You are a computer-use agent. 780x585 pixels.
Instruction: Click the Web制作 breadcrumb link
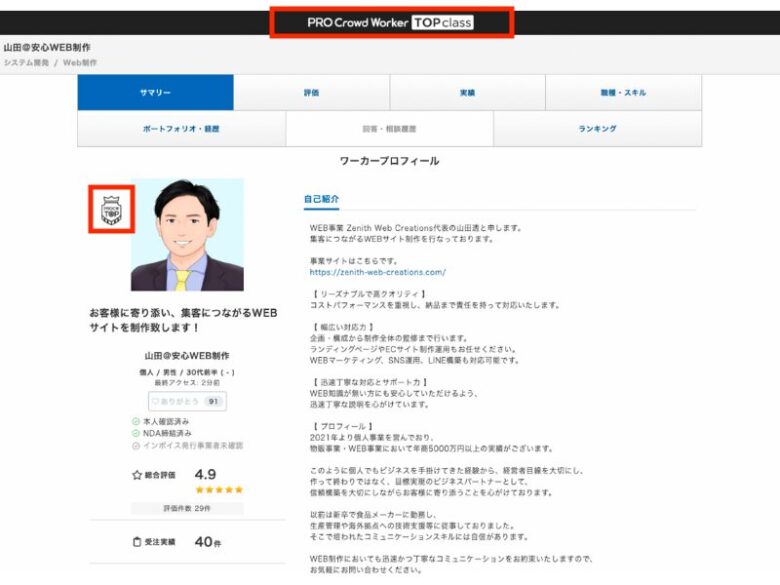(80, 62)
